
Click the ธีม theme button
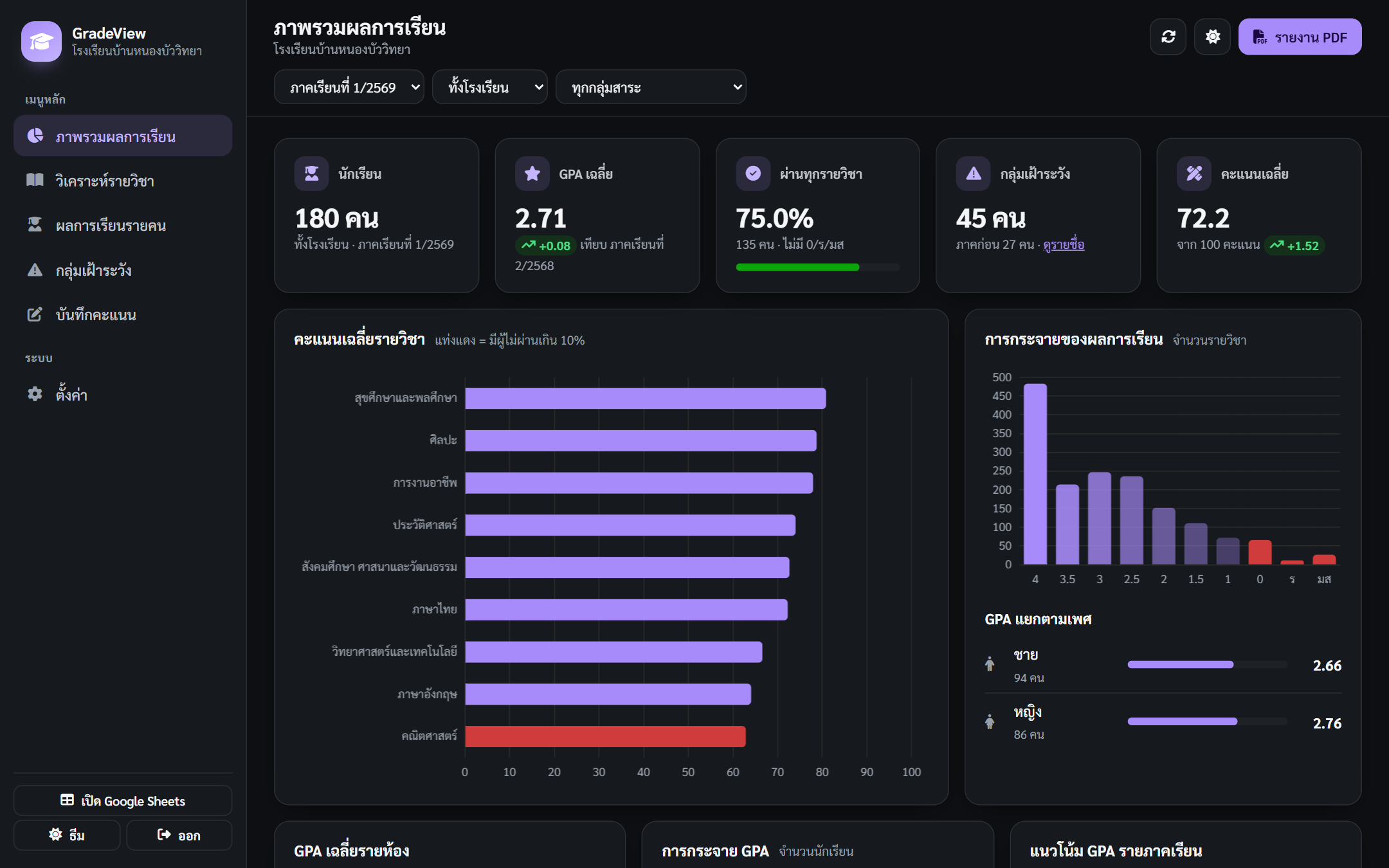point(67,835)
